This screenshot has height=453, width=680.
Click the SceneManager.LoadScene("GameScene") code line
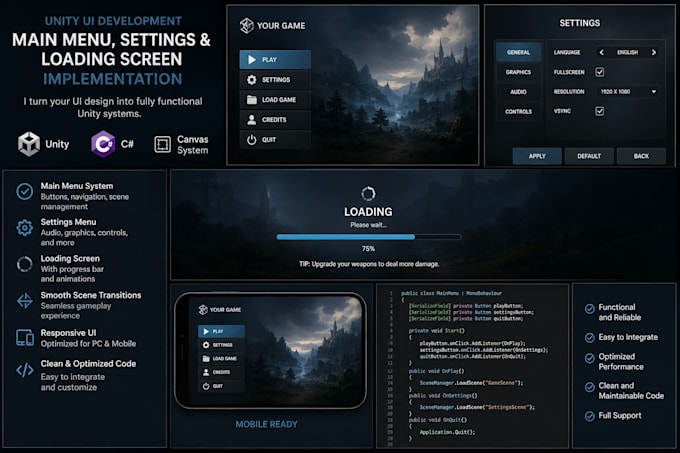[471, 383]
